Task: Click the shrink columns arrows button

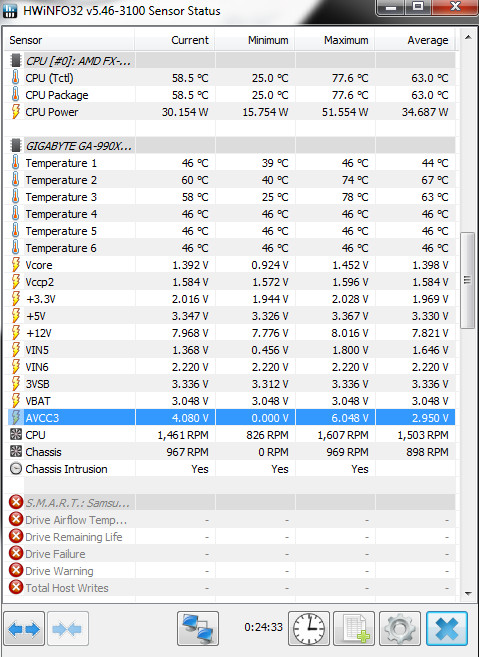Action: [68, 629]
